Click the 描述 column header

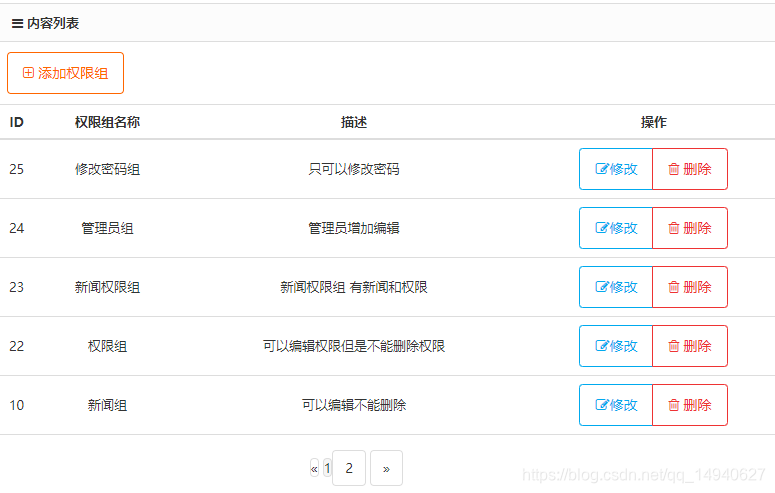354,122
